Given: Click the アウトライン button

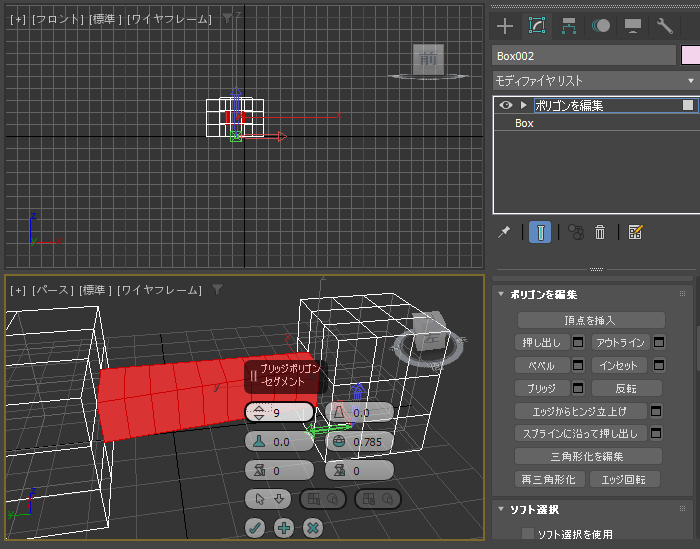Looking at the screenshot, I should pyautogui.click(x=621, y=342).
